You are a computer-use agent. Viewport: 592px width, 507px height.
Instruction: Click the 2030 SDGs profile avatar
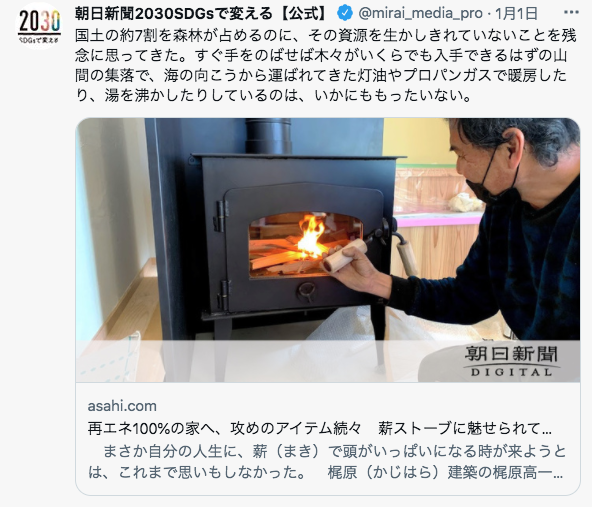click(x=39, y=26)
